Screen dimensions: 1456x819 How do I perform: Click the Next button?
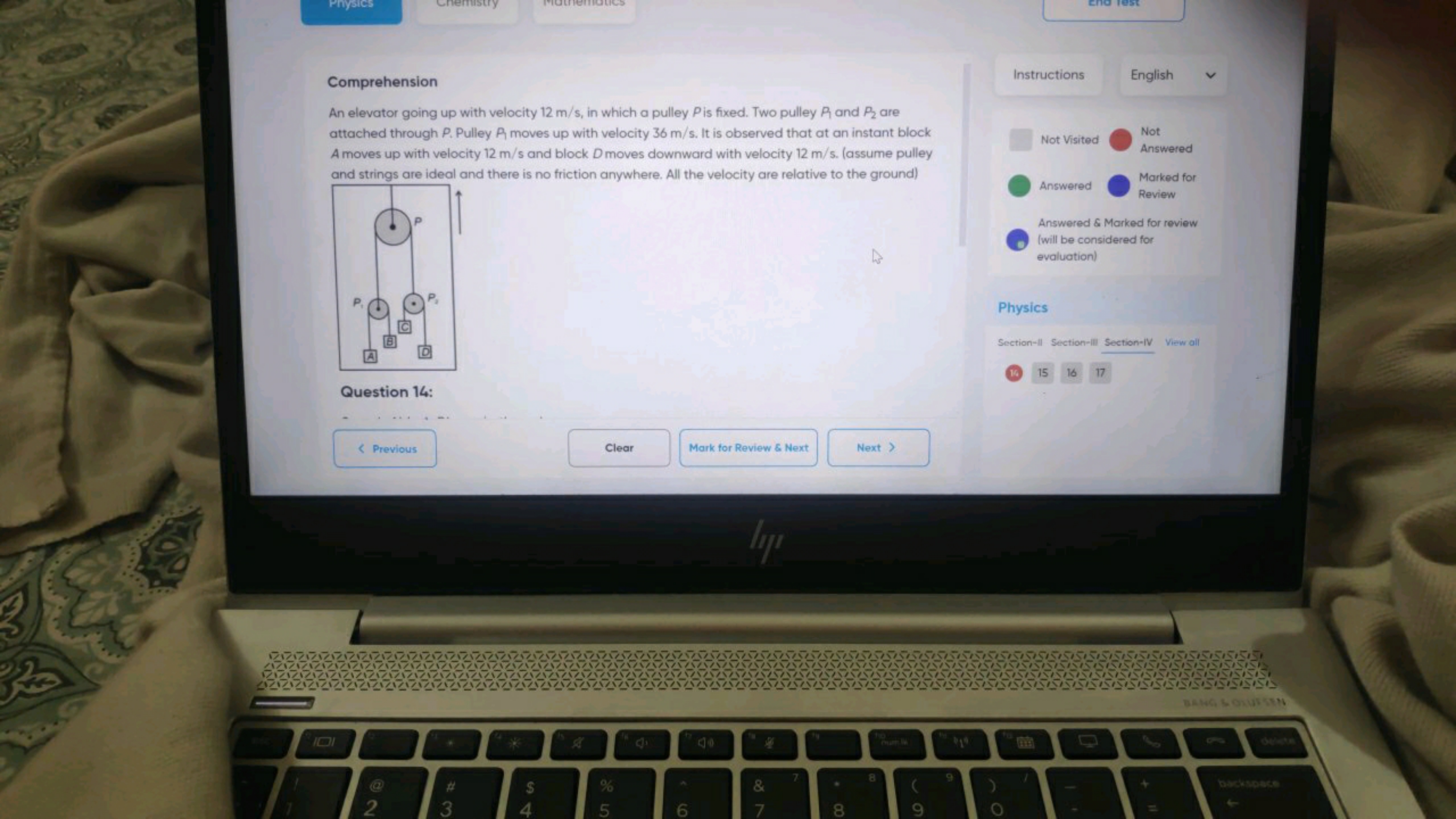tap(877, 447)
